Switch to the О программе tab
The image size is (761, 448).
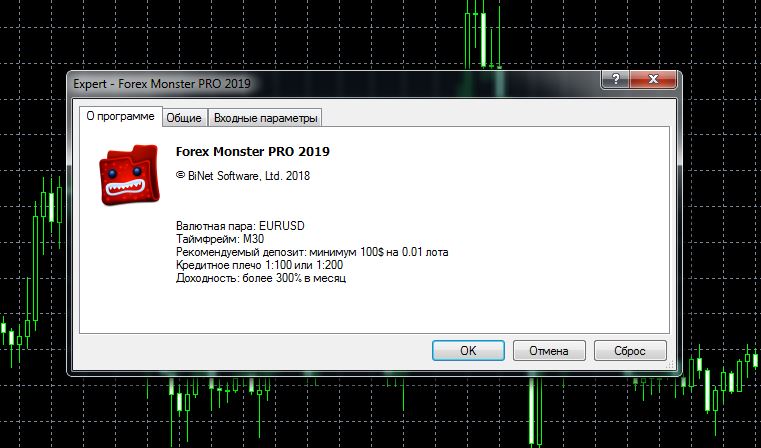coord(120,117)
